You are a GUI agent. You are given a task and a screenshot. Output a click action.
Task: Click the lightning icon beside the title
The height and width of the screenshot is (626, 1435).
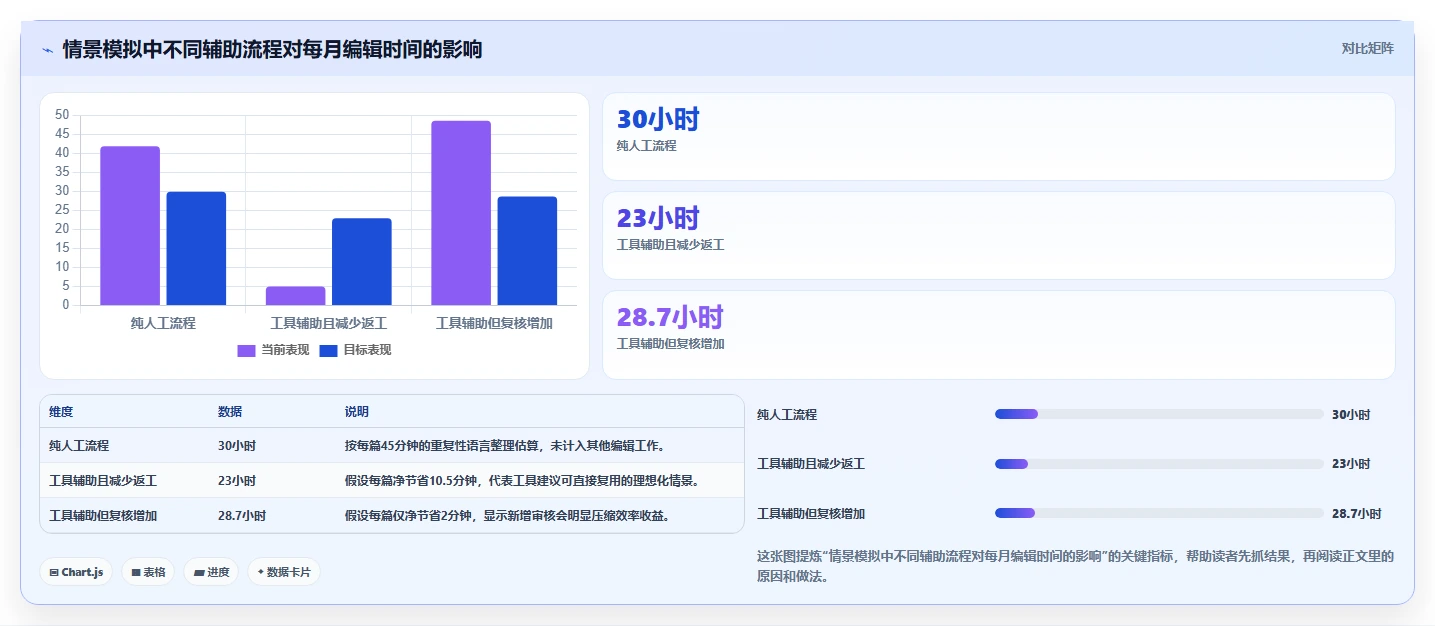point(47,49)
